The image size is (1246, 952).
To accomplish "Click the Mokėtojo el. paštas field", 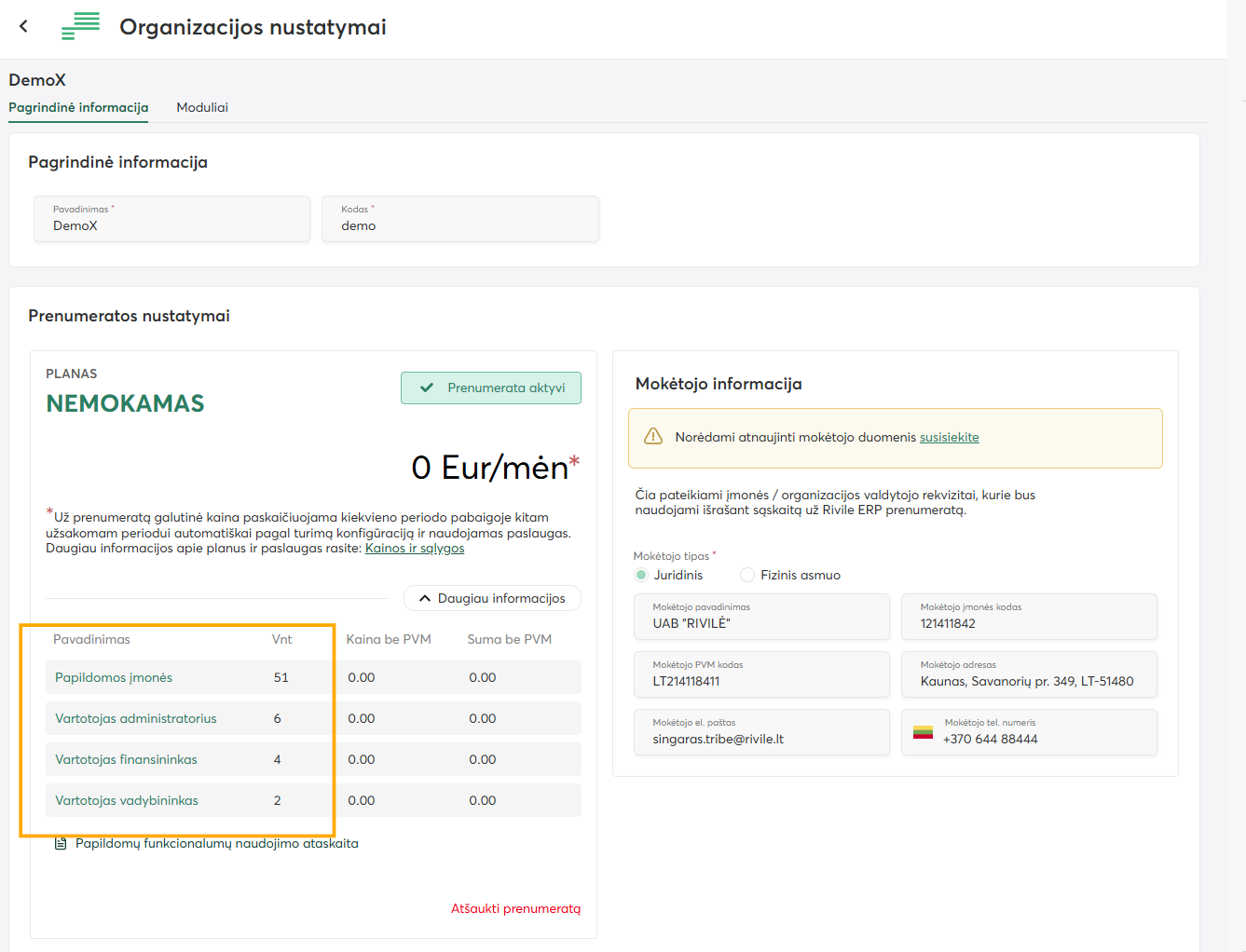I will click(760, 733).
